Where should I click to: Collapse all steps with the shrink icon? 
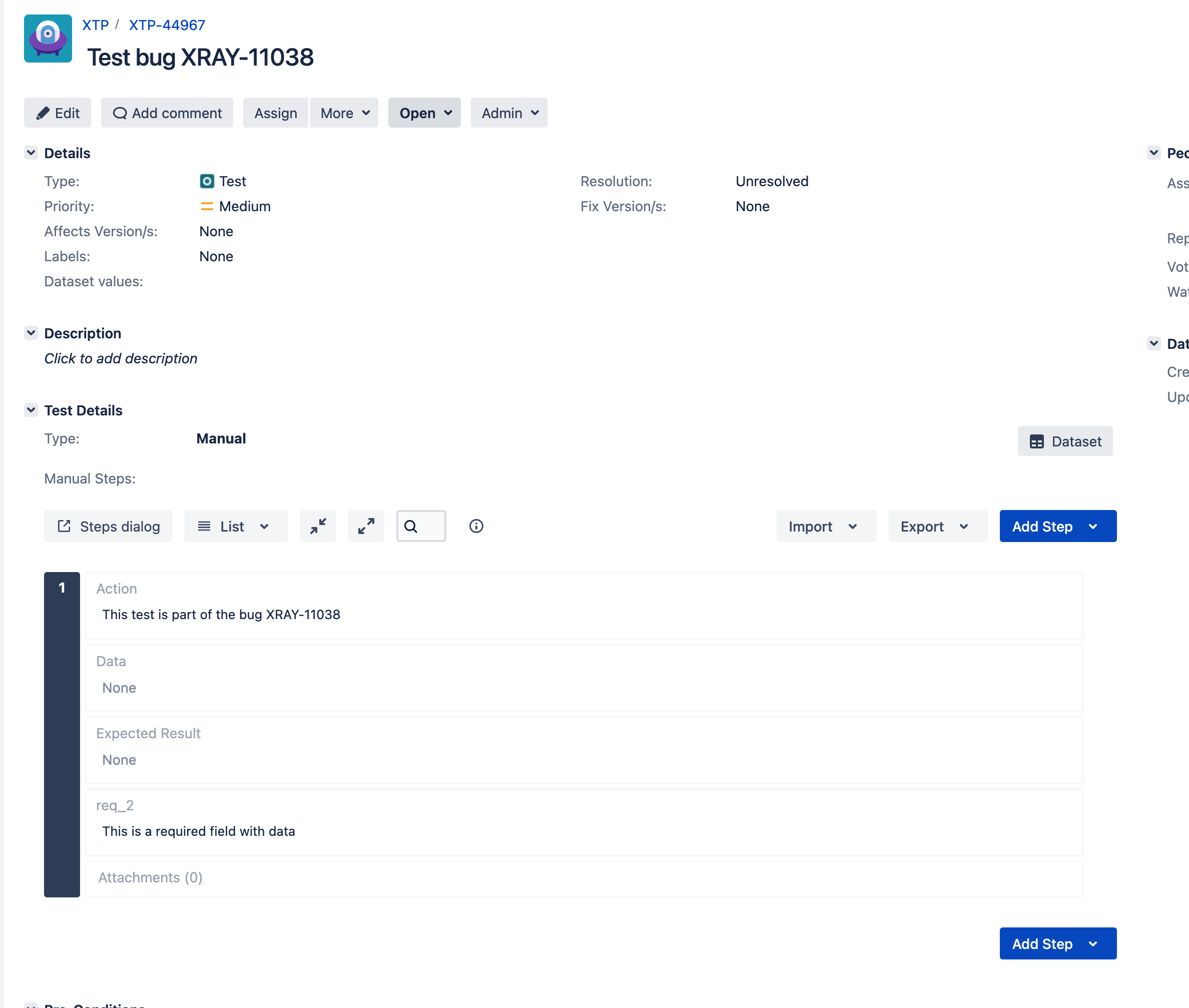(318, 526)
